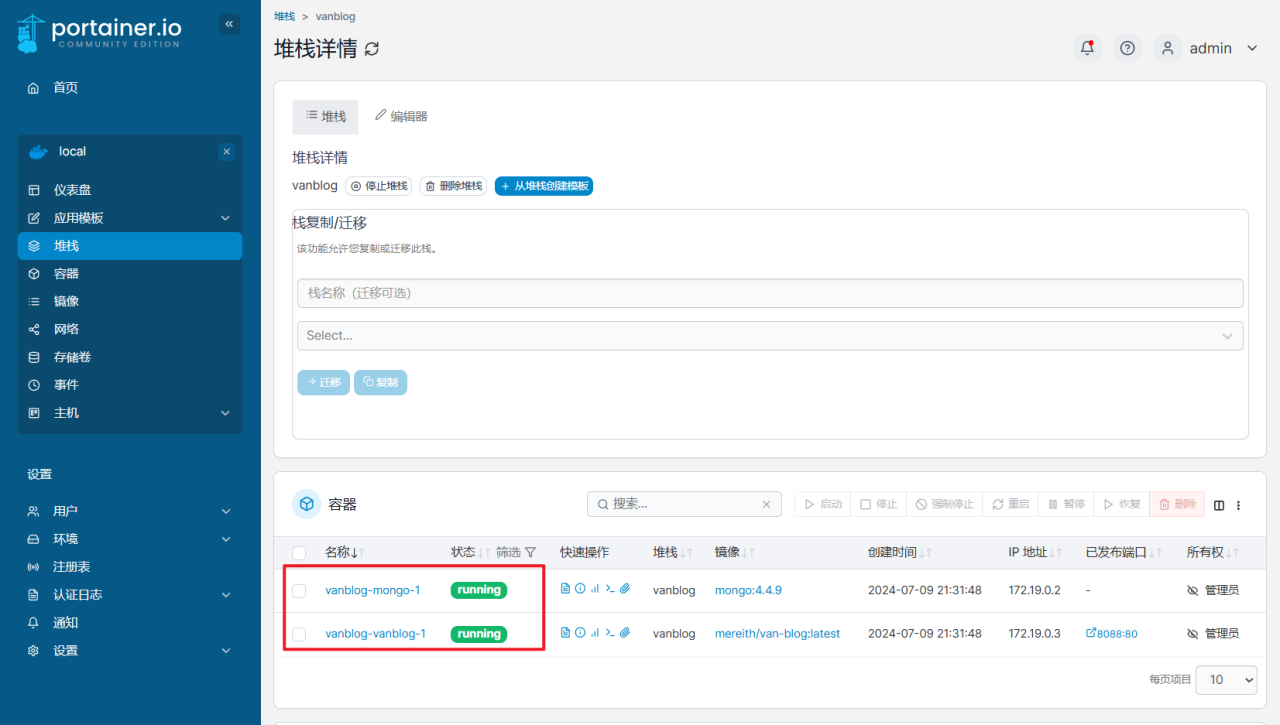
Task: Open stats chart for vanblog-vanblog-1
Action: pos(595,632)
